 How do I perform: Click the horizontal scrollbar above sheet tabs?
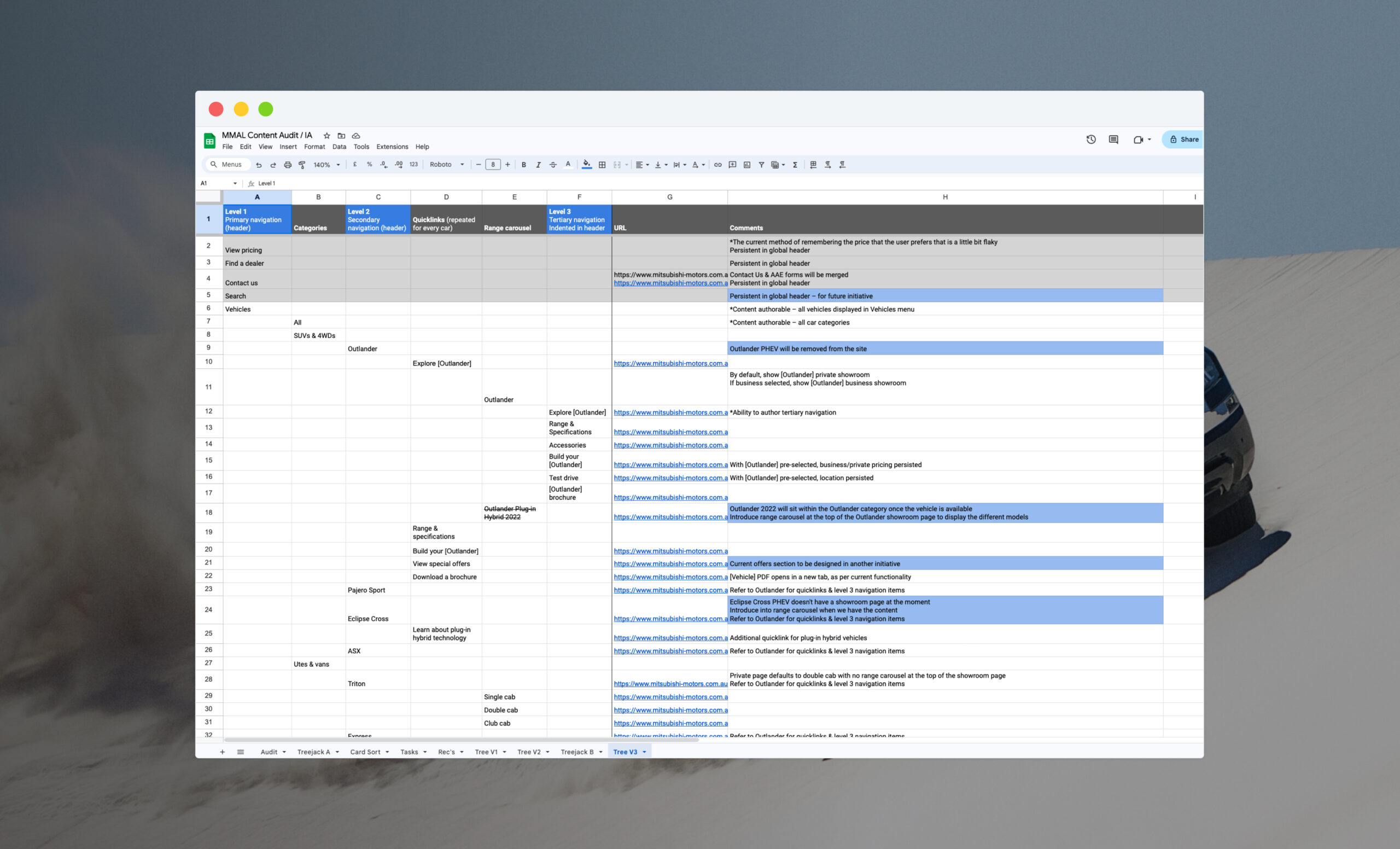click(461, 740)
